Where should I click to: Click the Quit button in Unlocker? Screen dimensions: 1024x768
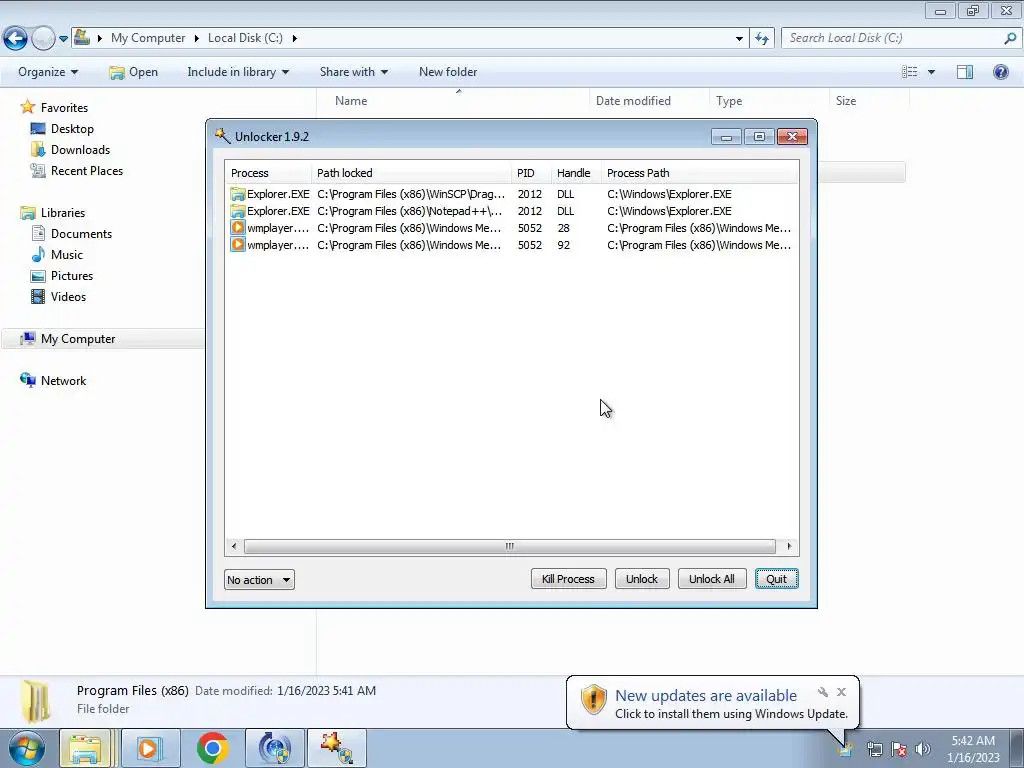pos(776,579)
